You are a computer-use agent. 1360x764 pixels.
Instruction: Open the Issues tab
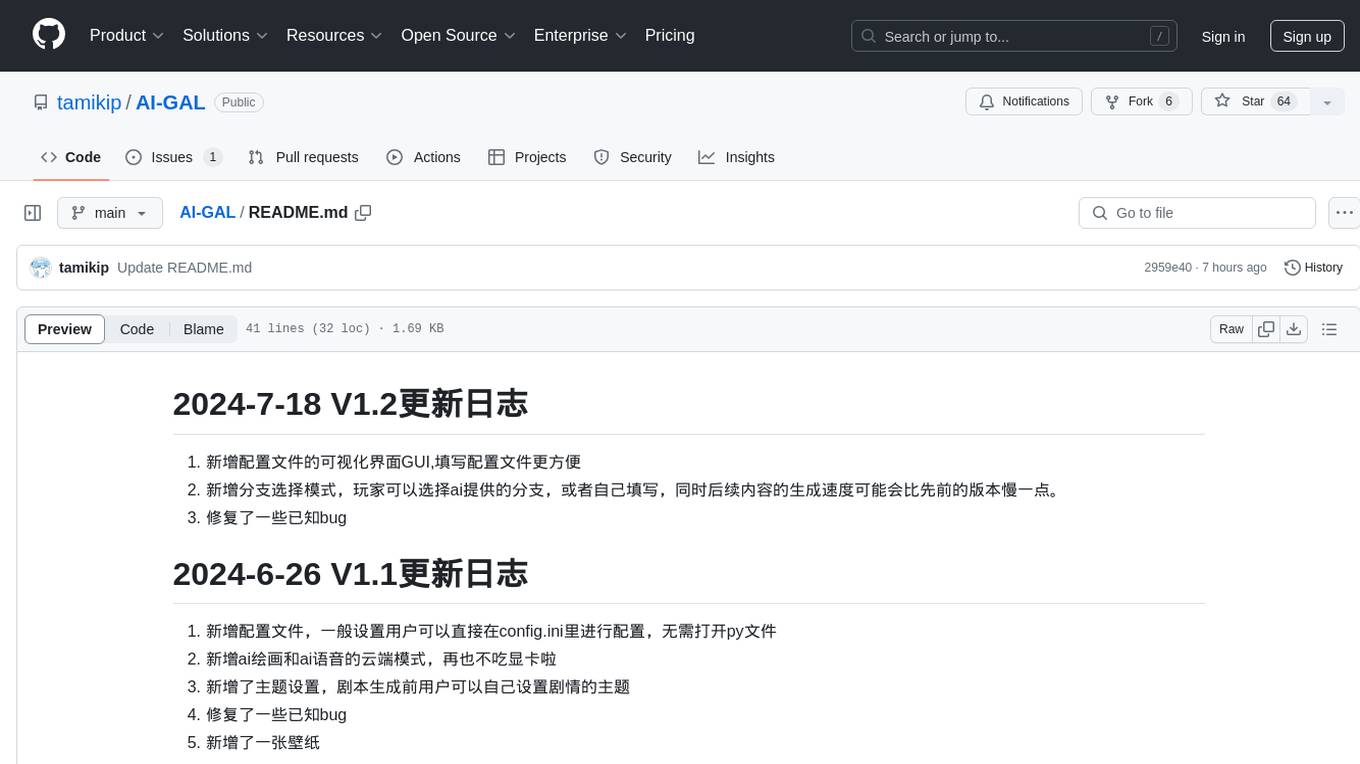(x=174, y=157)
